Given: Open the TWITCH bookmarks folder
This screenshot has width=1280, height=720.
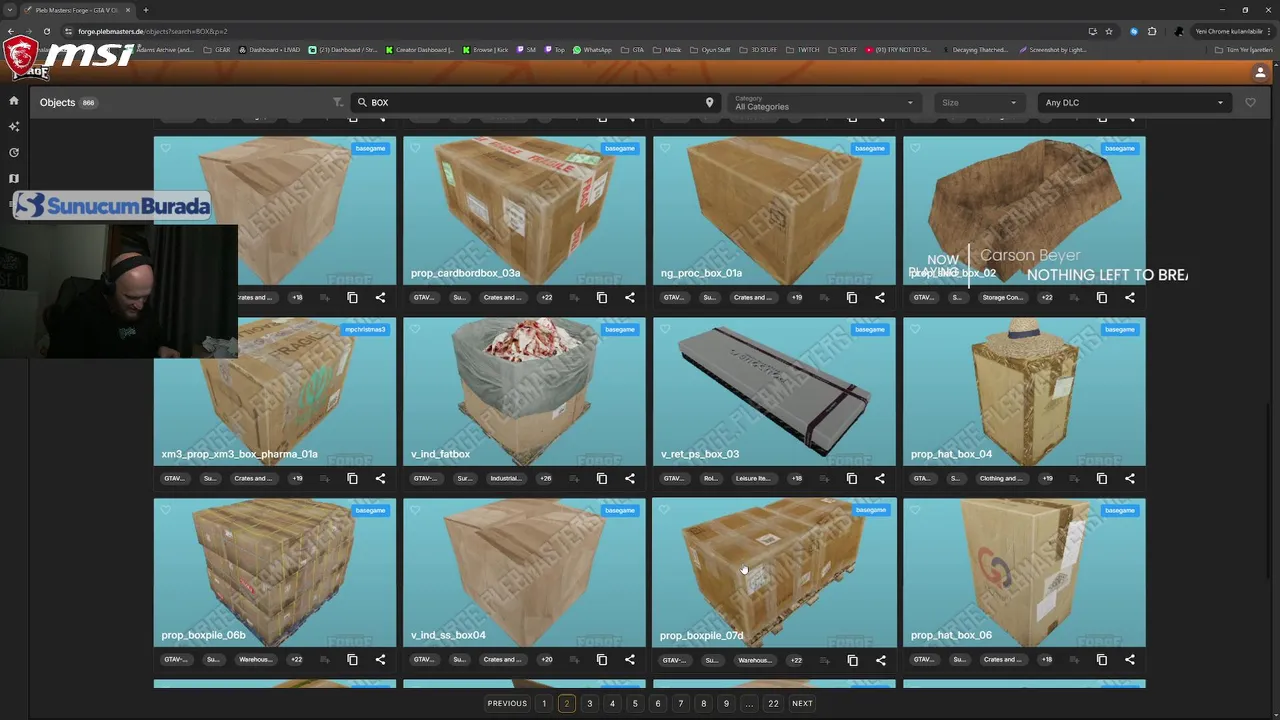Looking at the screenshot, I should 803,49.
